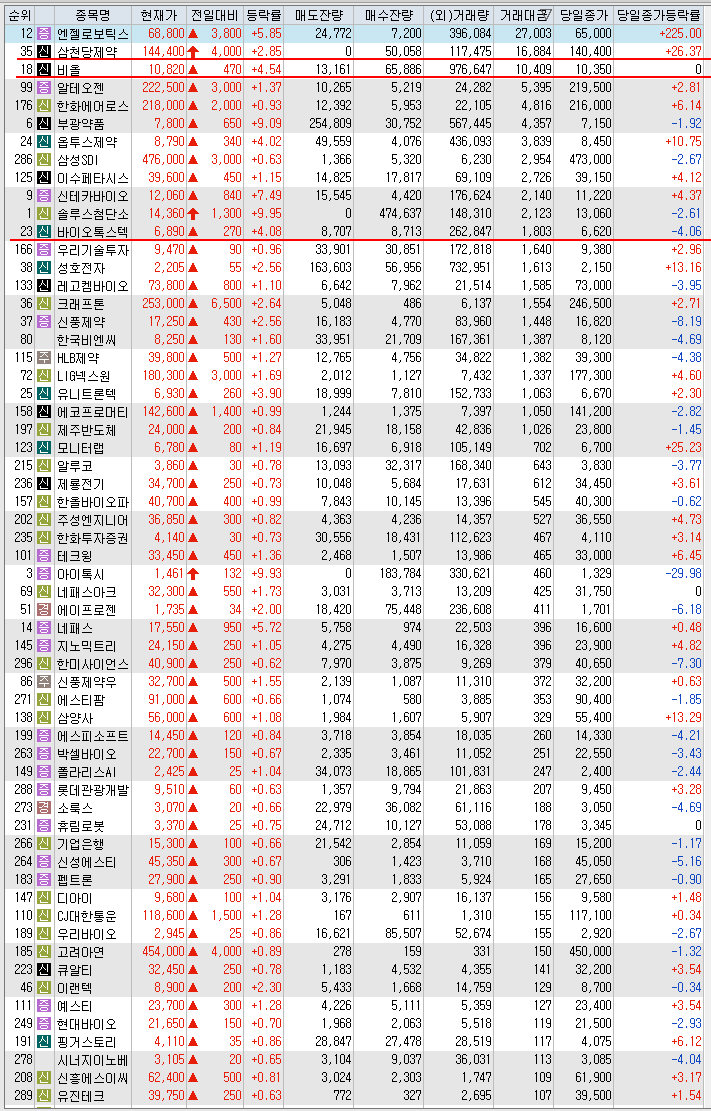Select the CJ대한통운 stock name
This screenshot has width=711, height=1111.
point(86,915)
